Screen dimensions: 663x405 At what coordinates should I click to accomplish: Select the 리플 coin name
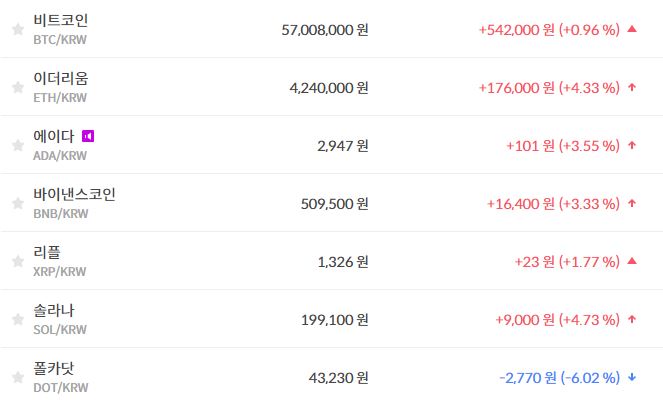point(46,252)
